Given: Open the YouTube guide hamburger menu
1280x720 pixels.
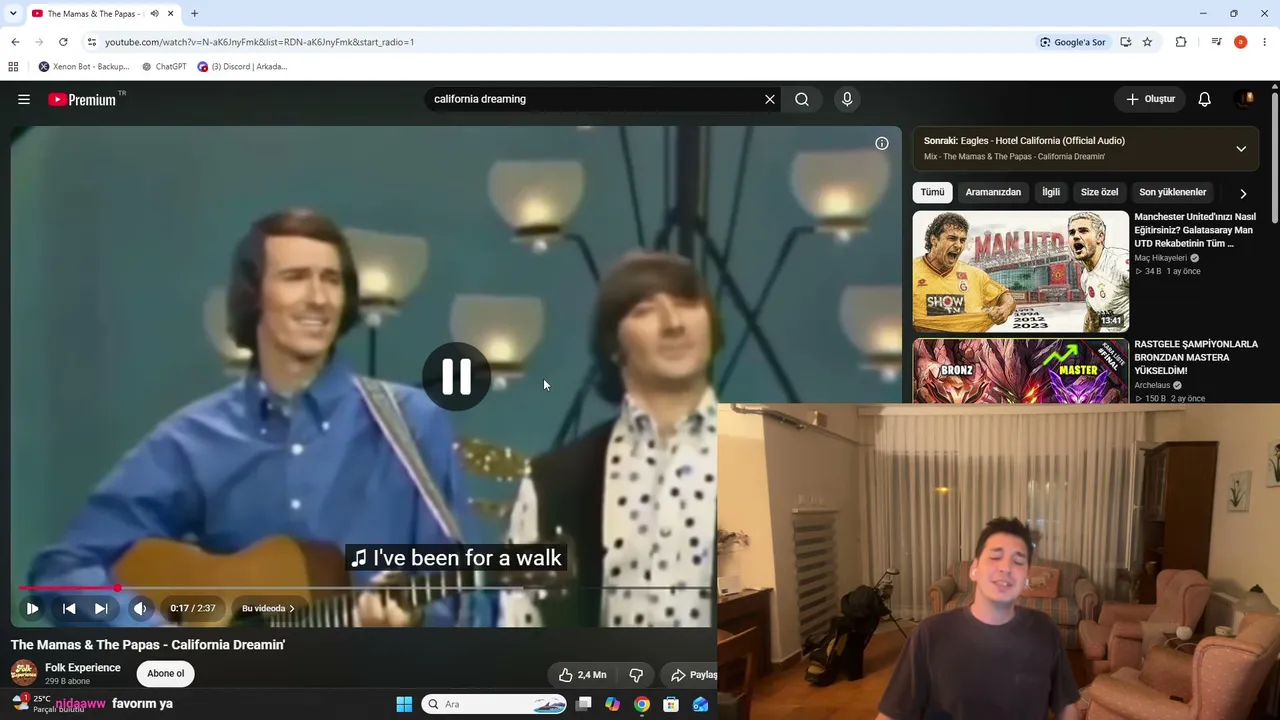Looking at the screenshot, I should [24, 99].
